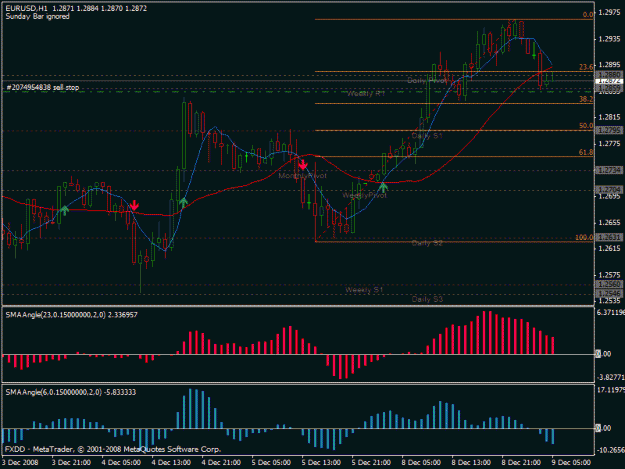Click the '8 Dec 21:00' time axis label

pos(521,463)
